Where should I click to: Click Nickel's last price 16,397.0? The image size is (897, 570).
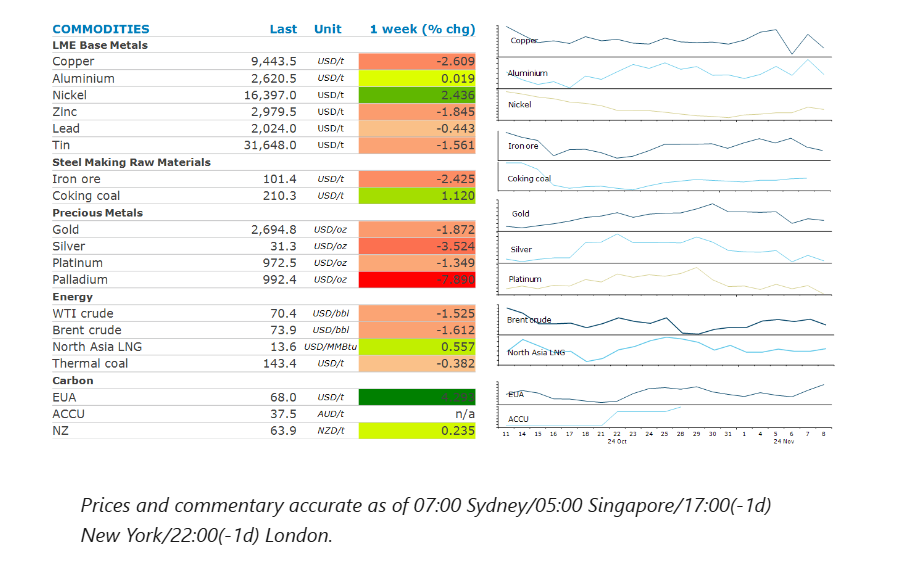(x=270, y=95)
